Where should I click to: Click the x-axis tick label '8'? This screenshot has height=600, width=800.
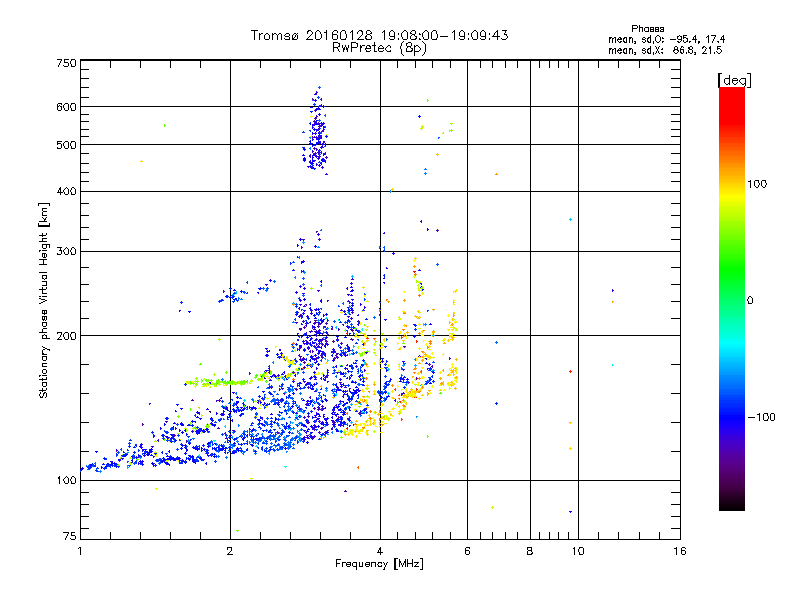(x=530, y=551)
